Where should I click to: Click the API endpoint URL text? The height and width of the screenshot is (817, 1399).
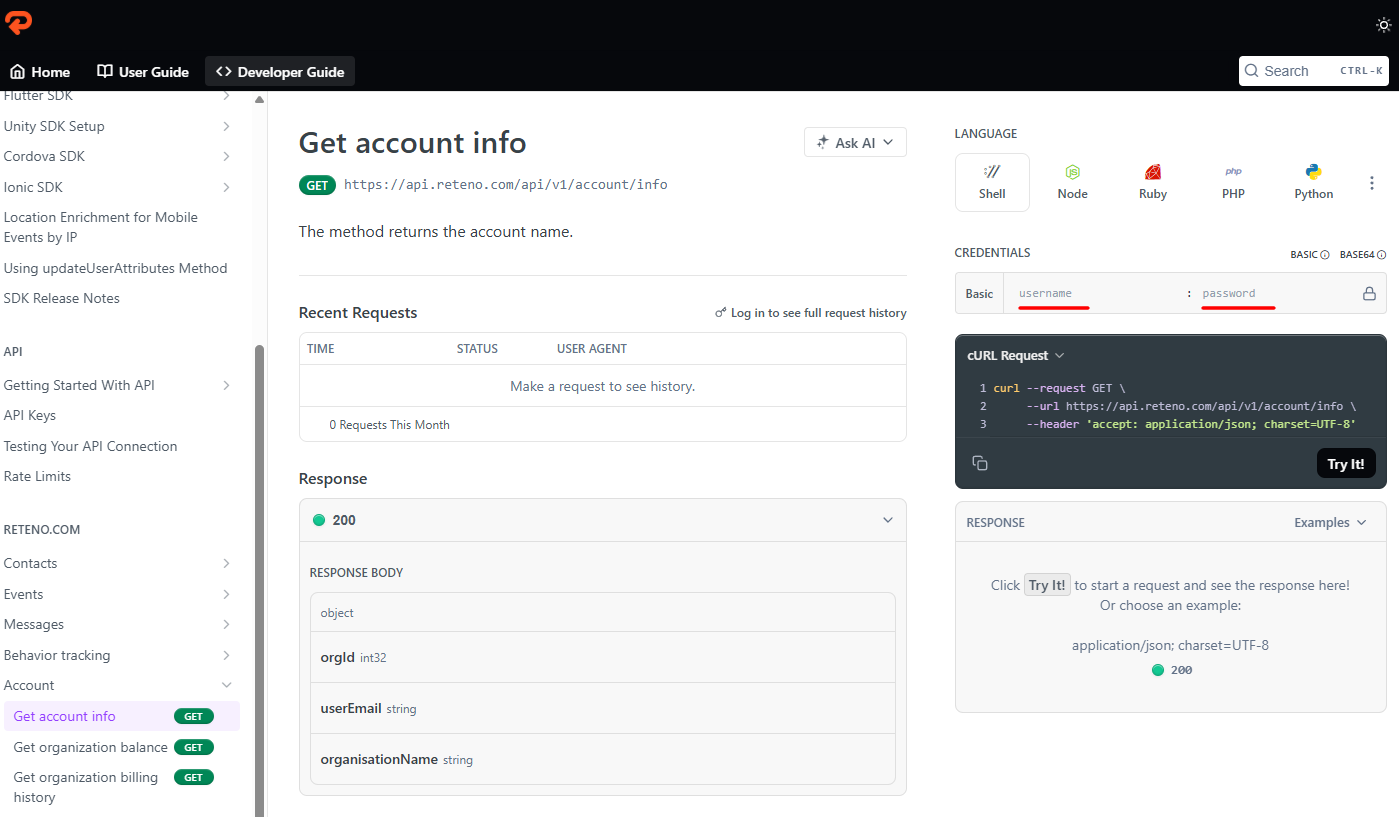506,184
